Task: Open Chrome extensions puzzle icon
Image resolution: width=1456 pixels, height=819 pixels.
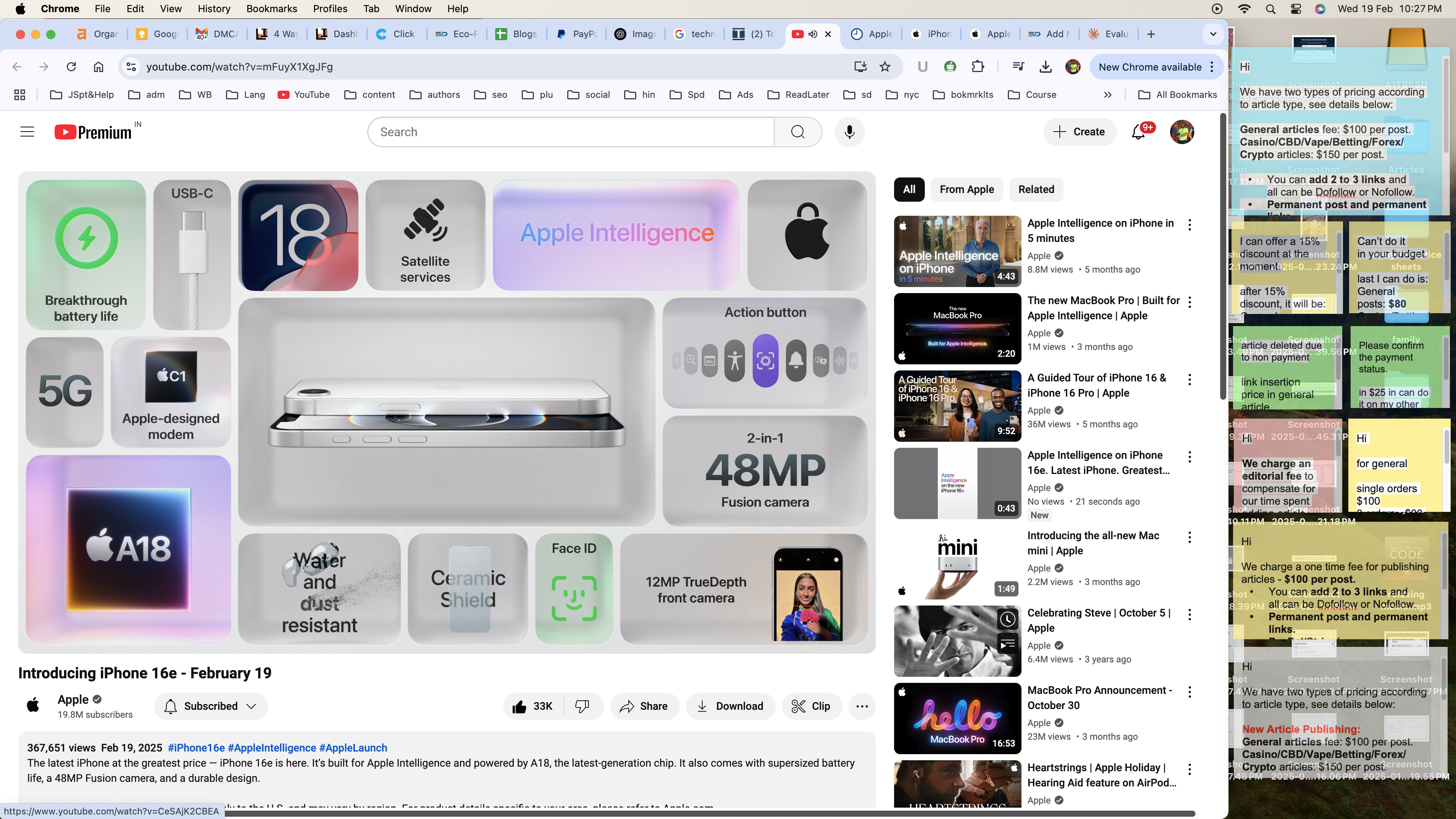Action: [x=978, y=67]
